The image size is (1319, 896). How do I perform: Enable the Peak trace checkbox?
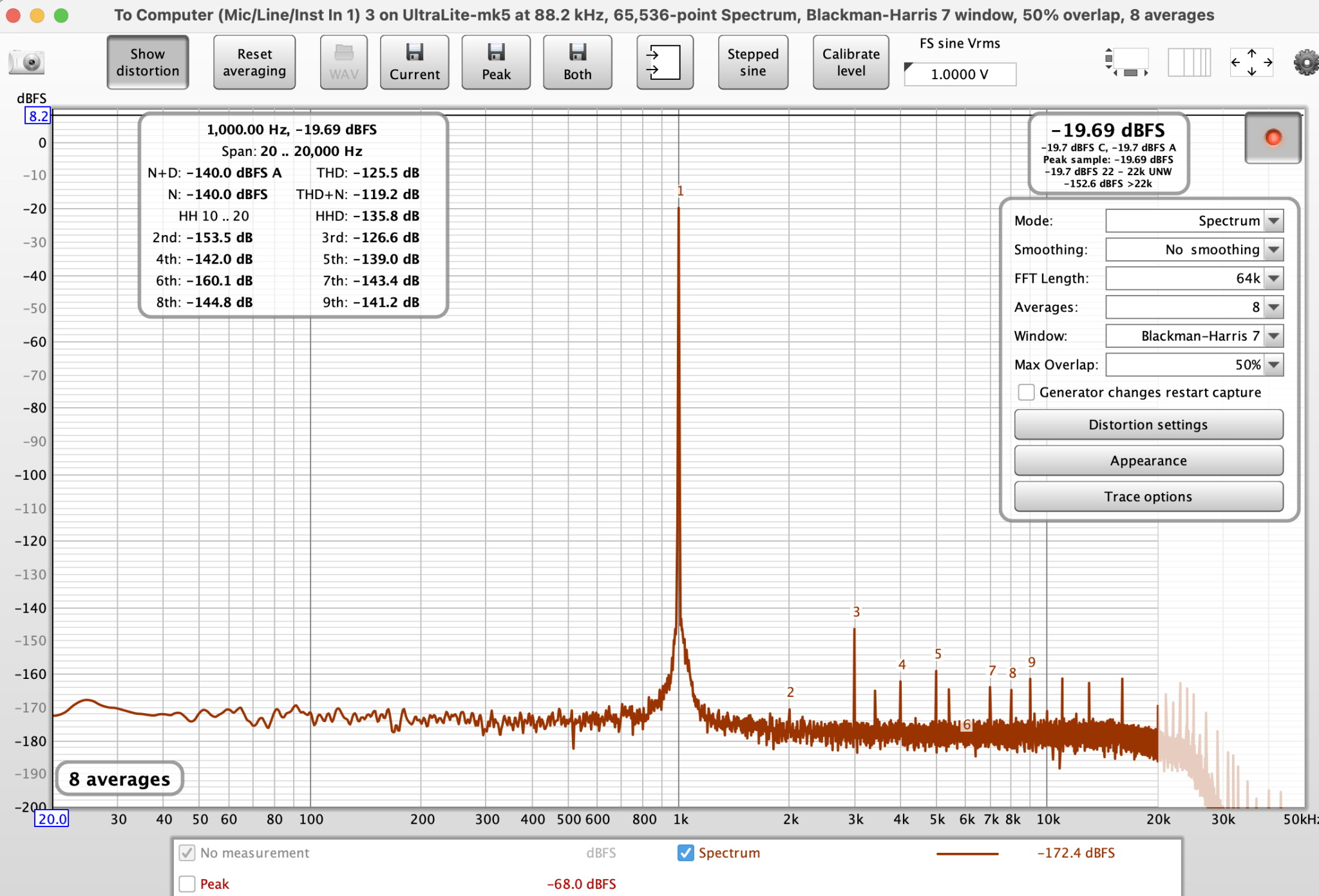point(187,884)
